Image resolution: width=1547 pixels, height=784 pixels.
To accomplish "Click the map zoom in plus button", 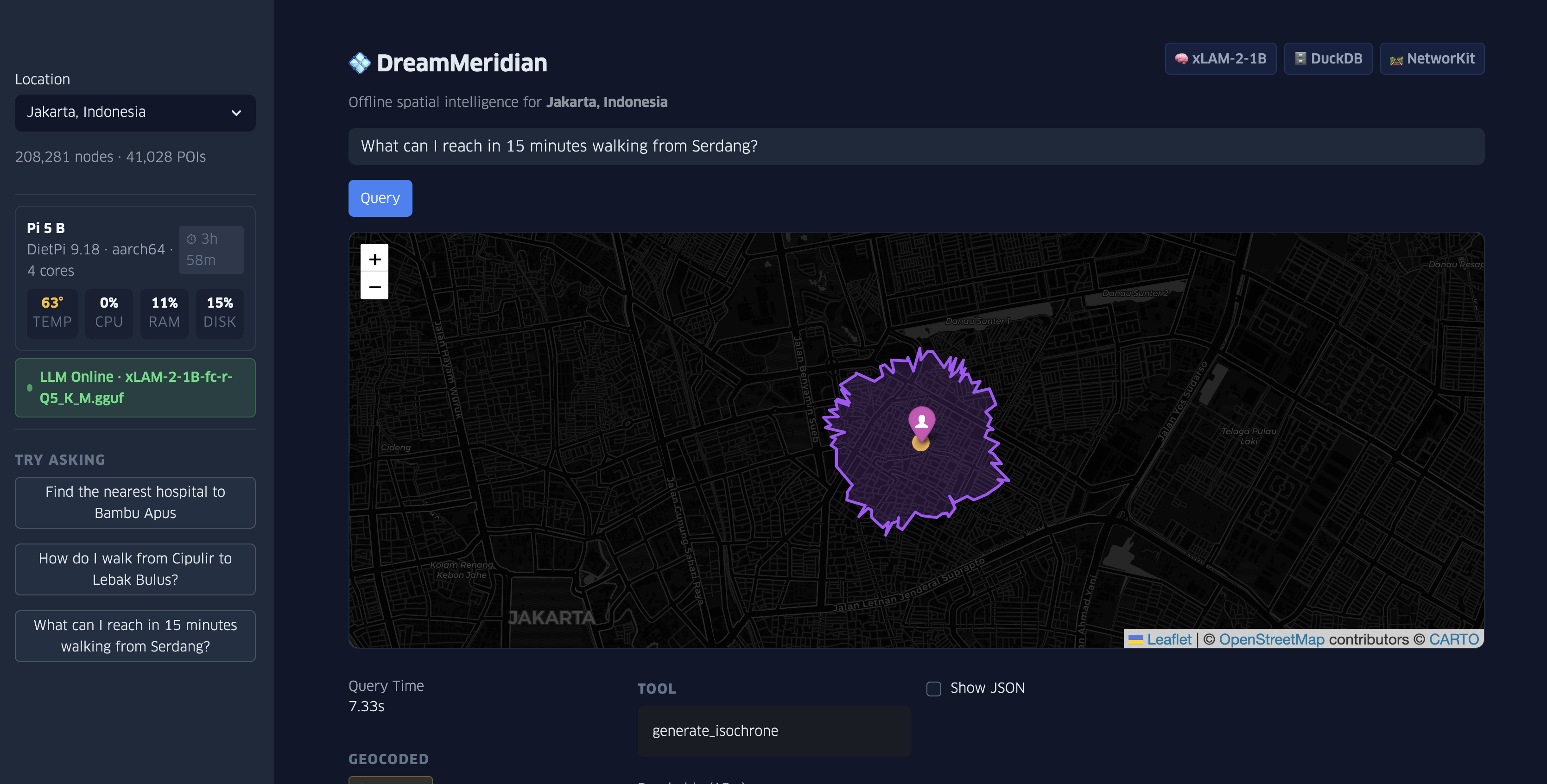I will [x=374, y=259].
